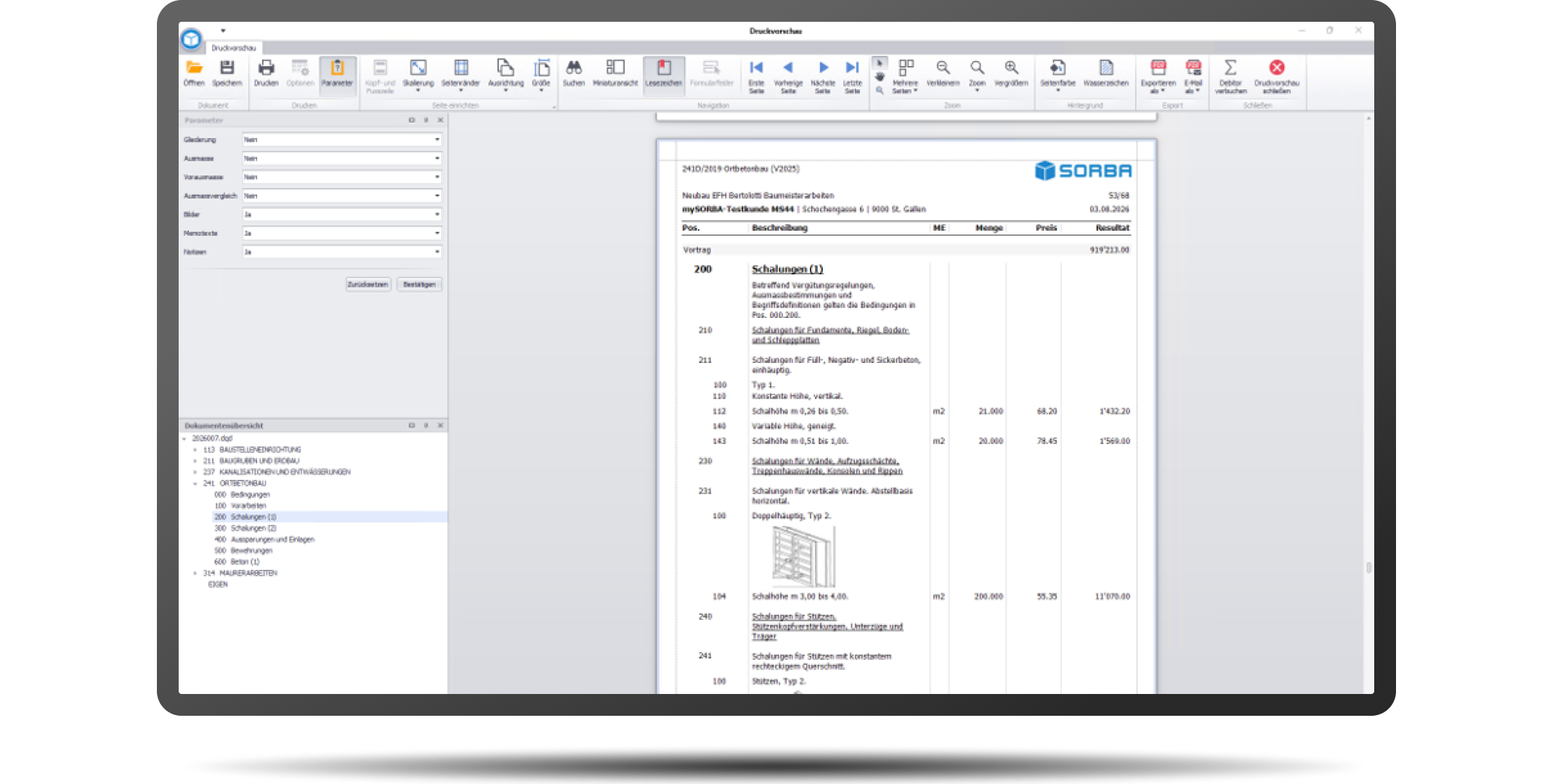Image resolution: width=1550 pixels, height=784 pixels.
Task: Expand 113 BAUSTELLENEINRICHTUNG node
Action: [x=195, y=450]
